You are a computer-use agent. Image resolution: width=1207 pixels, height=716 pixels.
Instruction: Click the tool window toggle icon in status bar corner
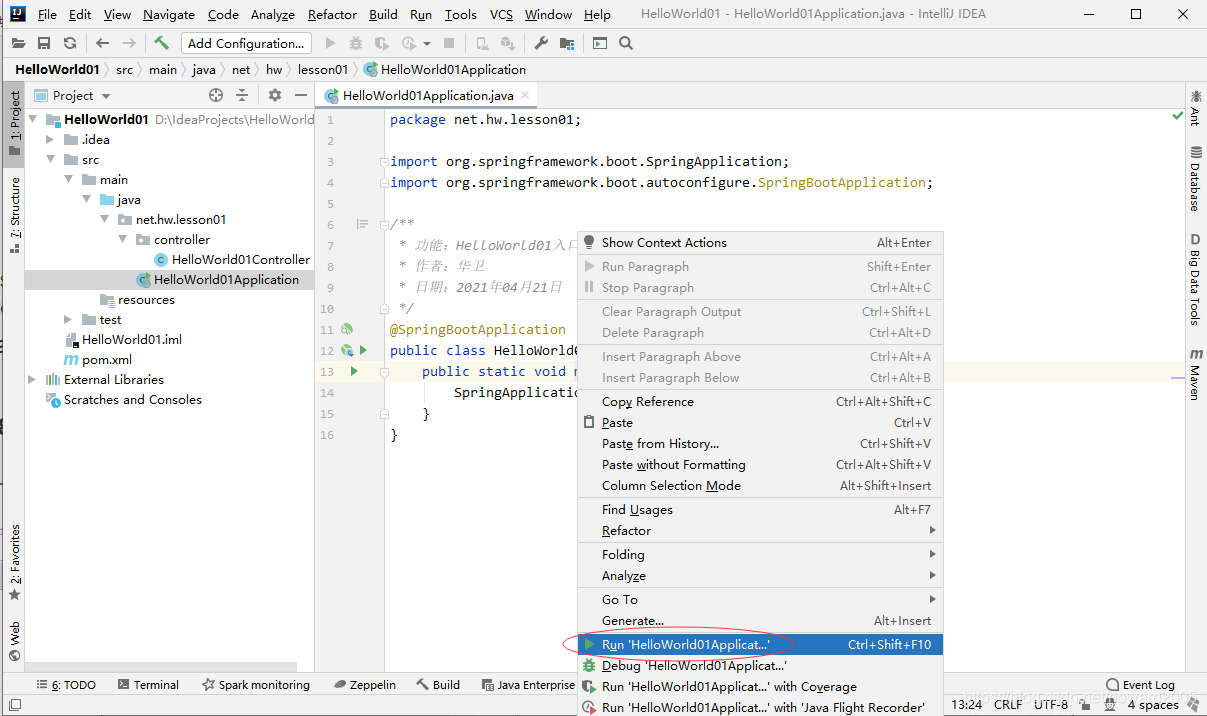point(15,705)
